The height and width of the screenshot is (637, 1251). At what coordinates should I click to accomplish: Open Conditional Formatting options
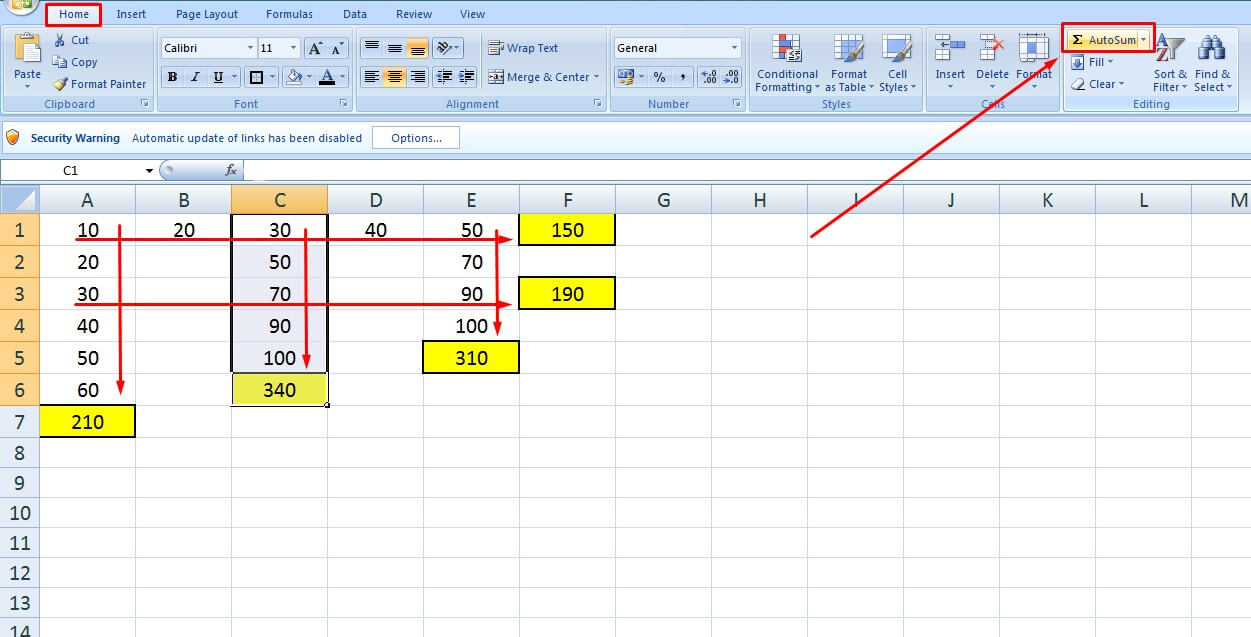(786, 65)
